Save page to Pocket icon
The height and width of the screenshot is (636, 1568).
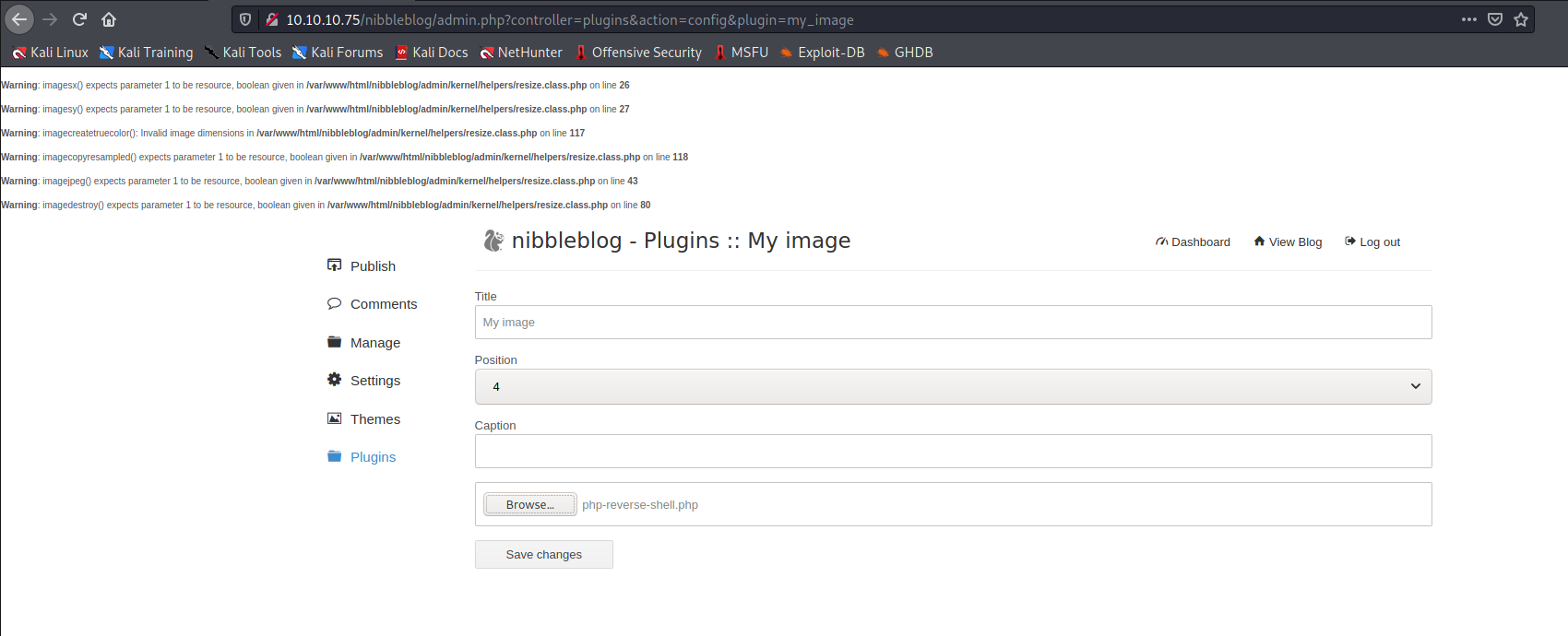(x=1495, y=19)
